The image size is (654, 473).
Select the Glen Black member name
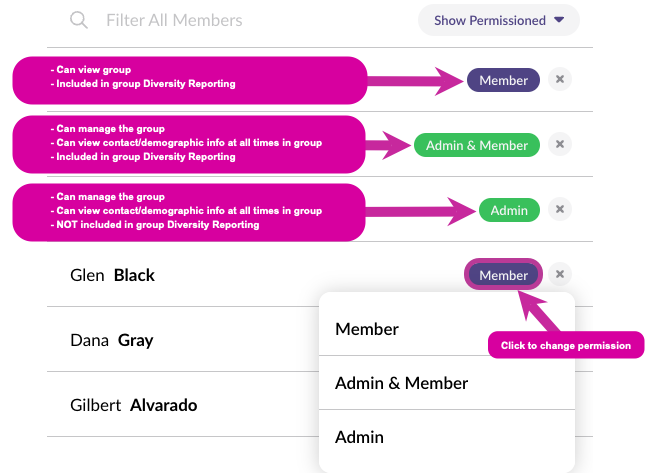(x=112, y=275)
